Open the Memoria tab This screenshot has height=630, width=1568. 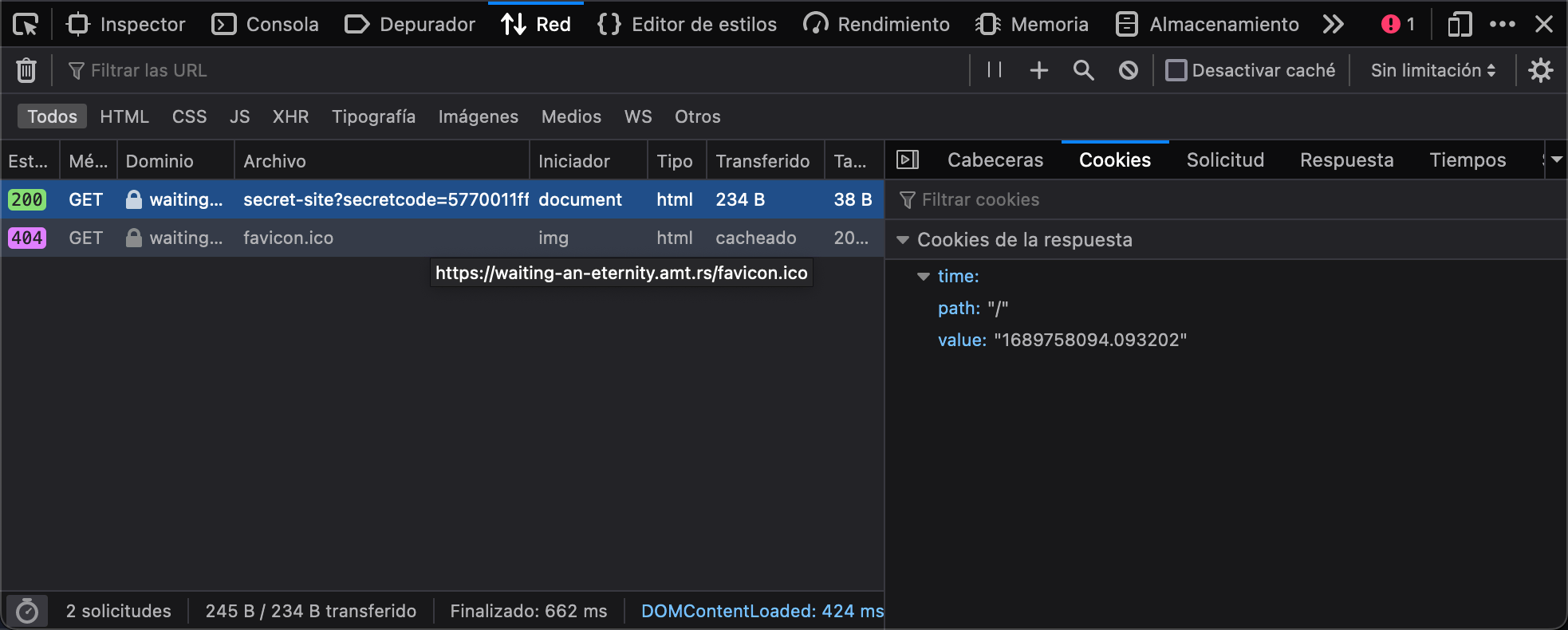coord(1032,25)
